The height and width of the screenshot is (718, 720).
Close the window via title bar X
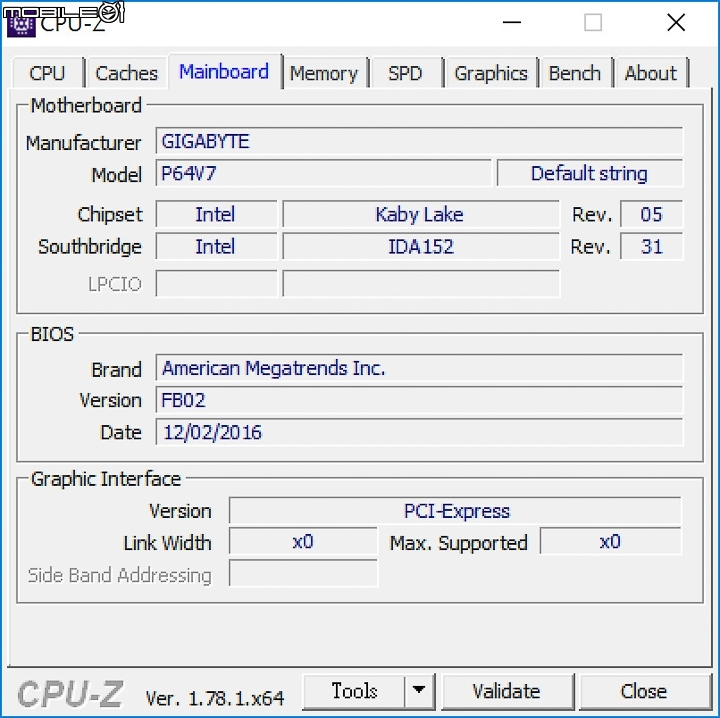click(676, 22)
